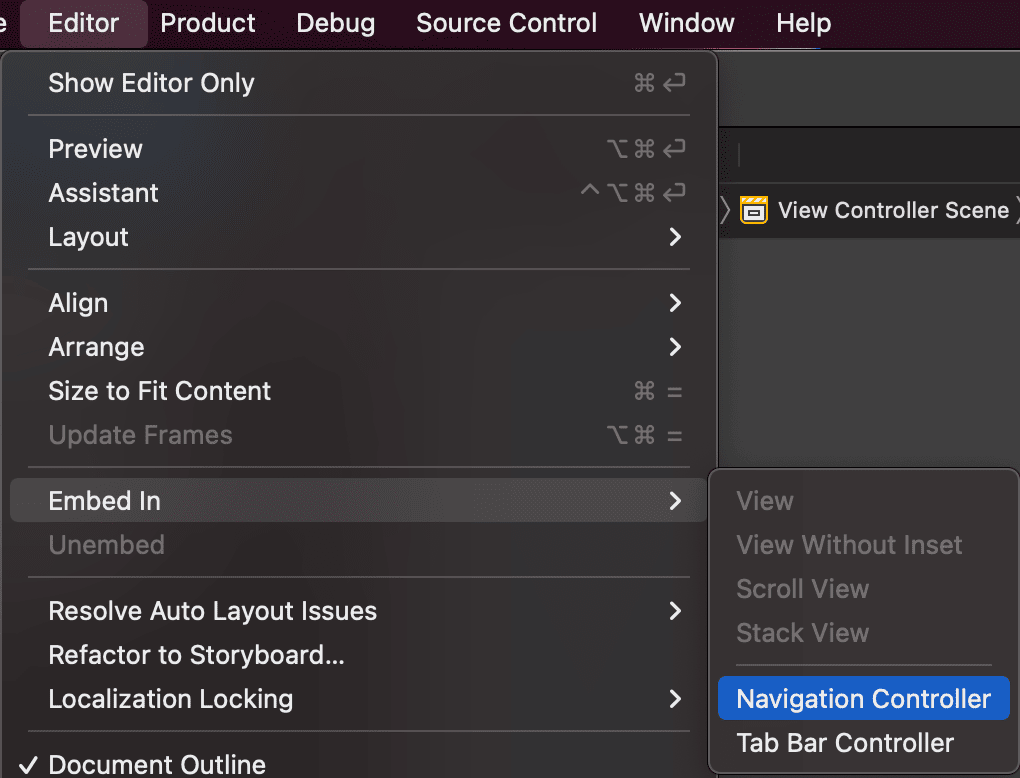Open the Help menu
This screenshot has width=1020, height=778.
tap(803, 23)
